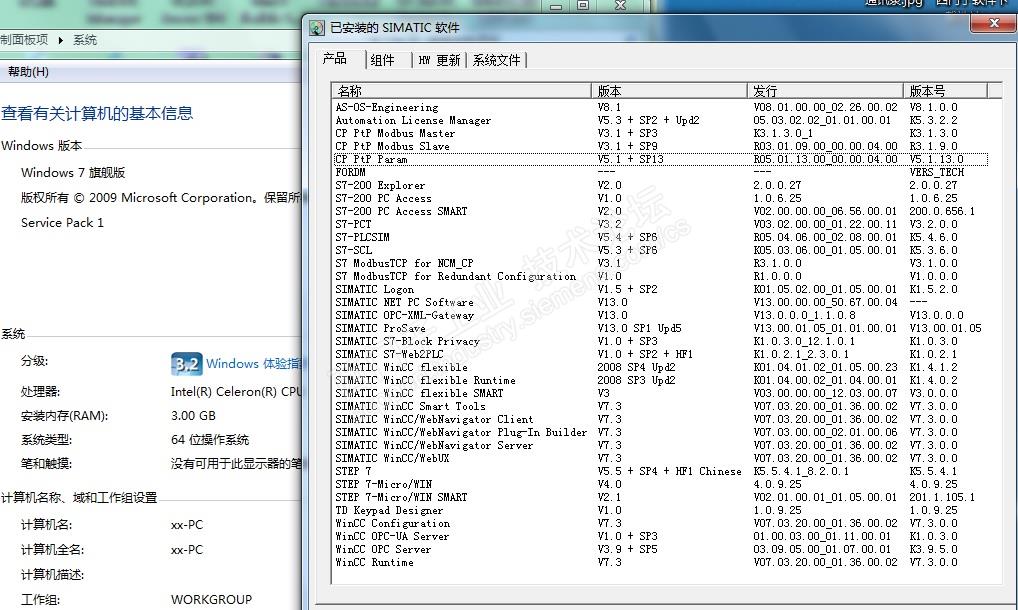The width and height of the screenshot is (1018, 610).
Task: Select SIMATIC WinCC/WebNavigator Plug-In Builder row
Action: (x=660, y=432)
